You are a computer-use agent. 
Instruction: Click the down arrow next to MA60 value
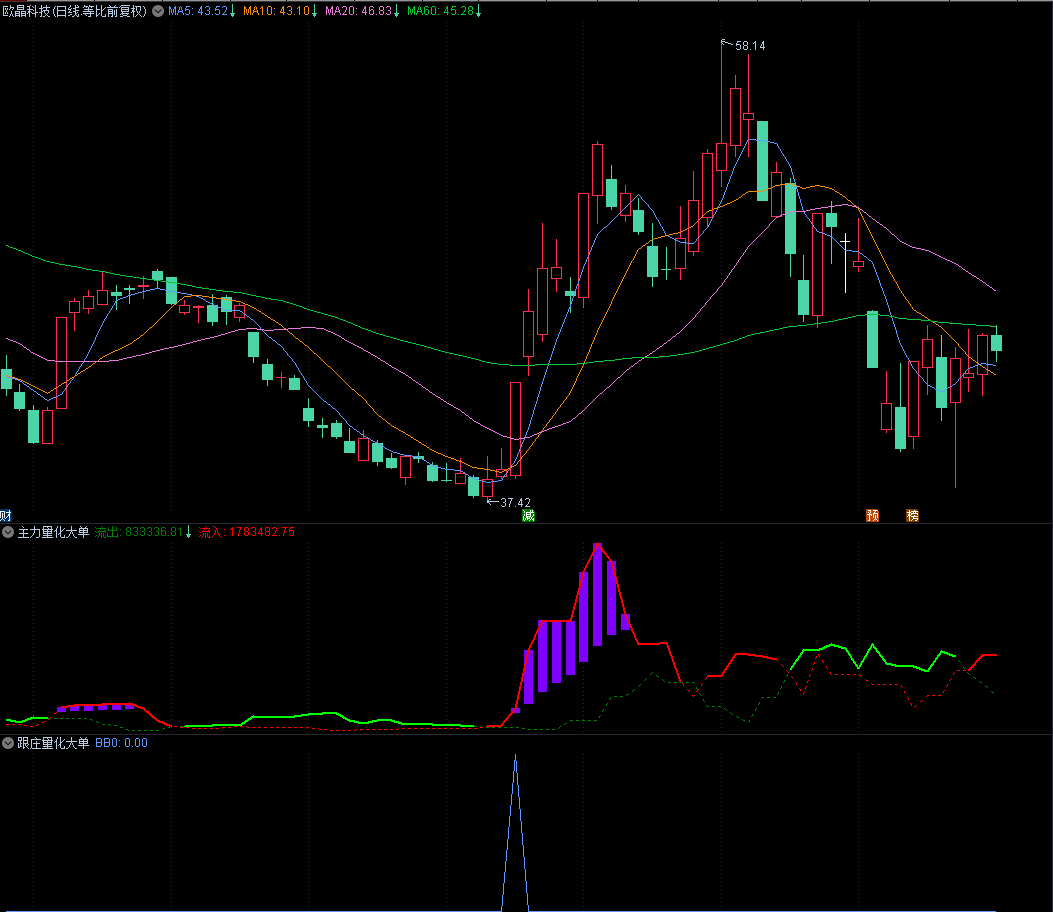coord(477,11)
